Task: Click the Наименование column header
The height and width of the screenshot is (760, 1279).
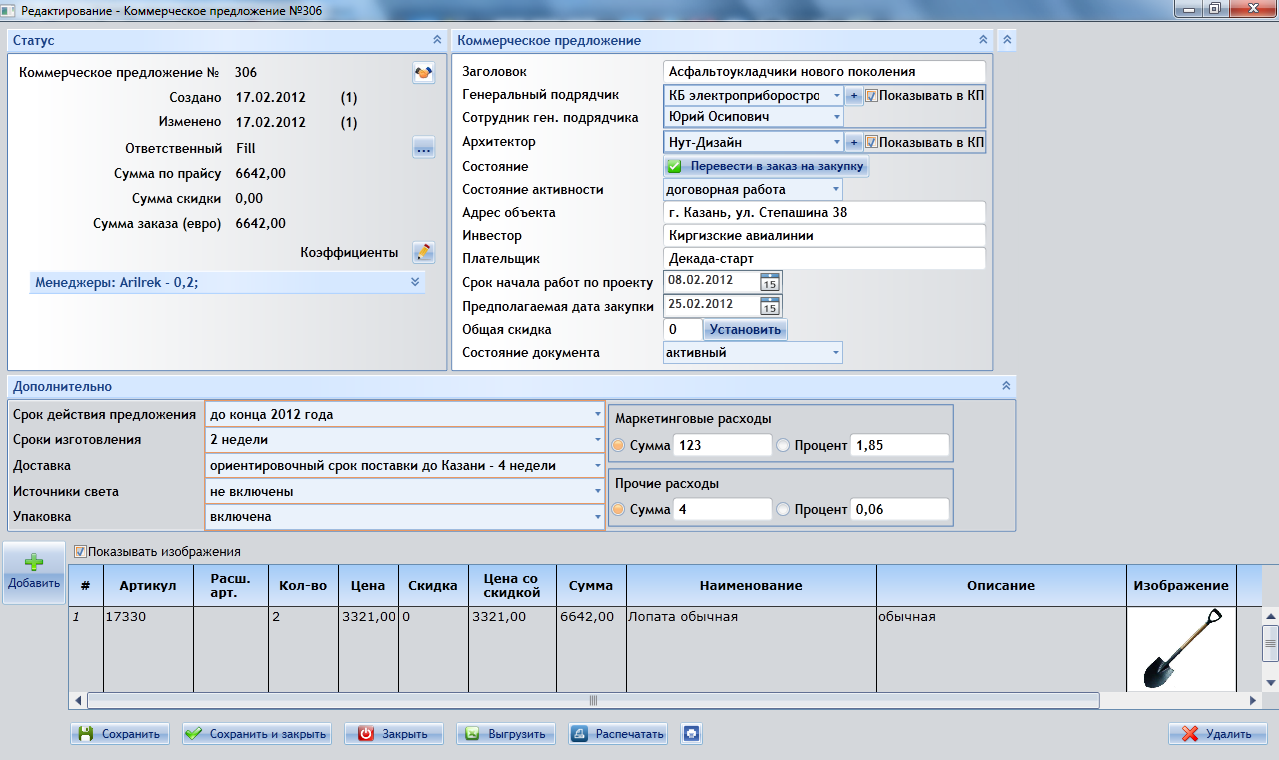Action: 750,585
